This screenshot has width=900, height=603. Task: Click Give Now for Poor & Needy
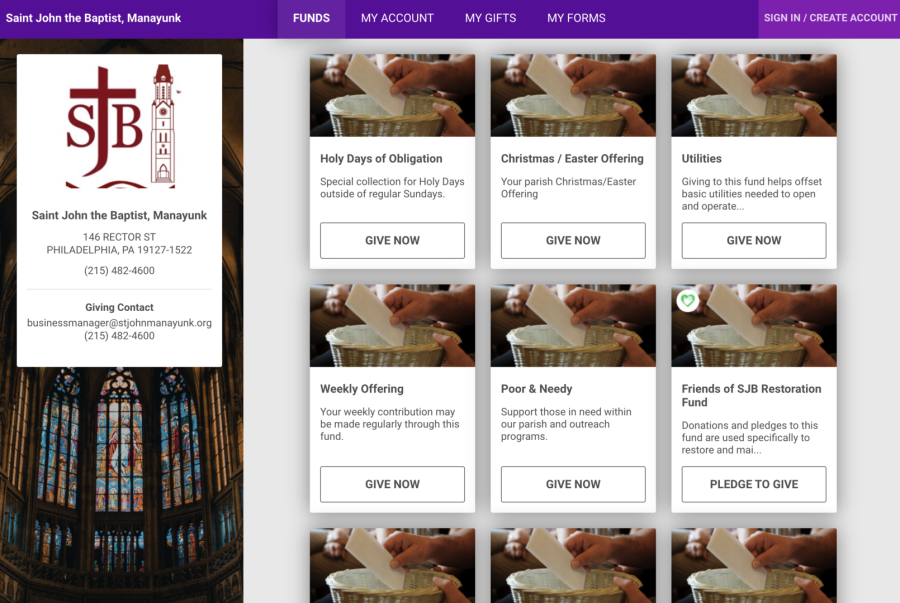click(x=573, y=485)
